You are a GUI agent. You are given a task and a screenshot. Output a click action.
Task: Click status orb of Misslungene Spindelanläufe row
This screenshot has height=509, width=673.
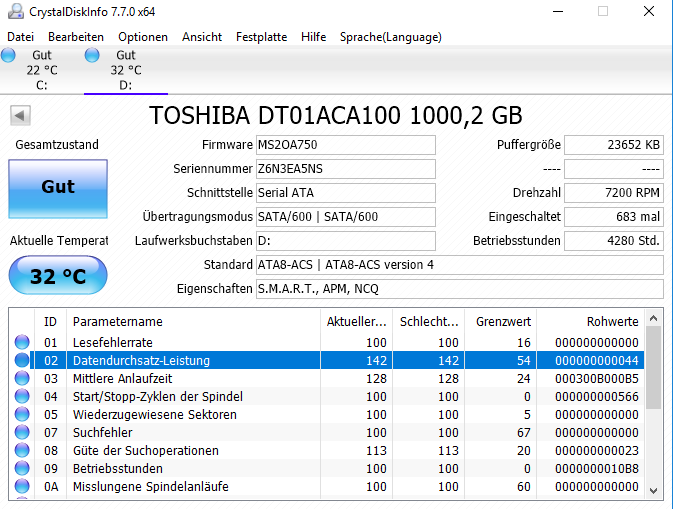pyautogui.click(x=22, y=486)
